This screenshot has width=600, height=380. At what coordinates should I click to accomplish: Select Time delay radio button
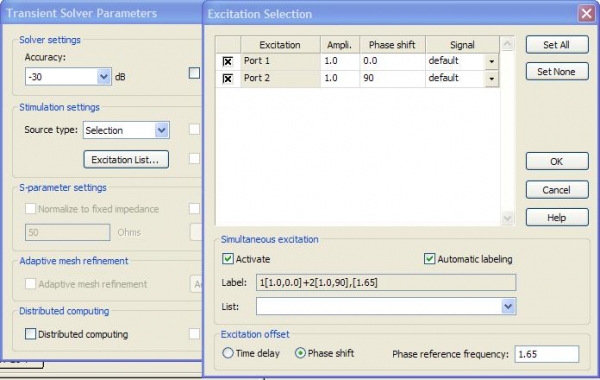coord(228,353)
